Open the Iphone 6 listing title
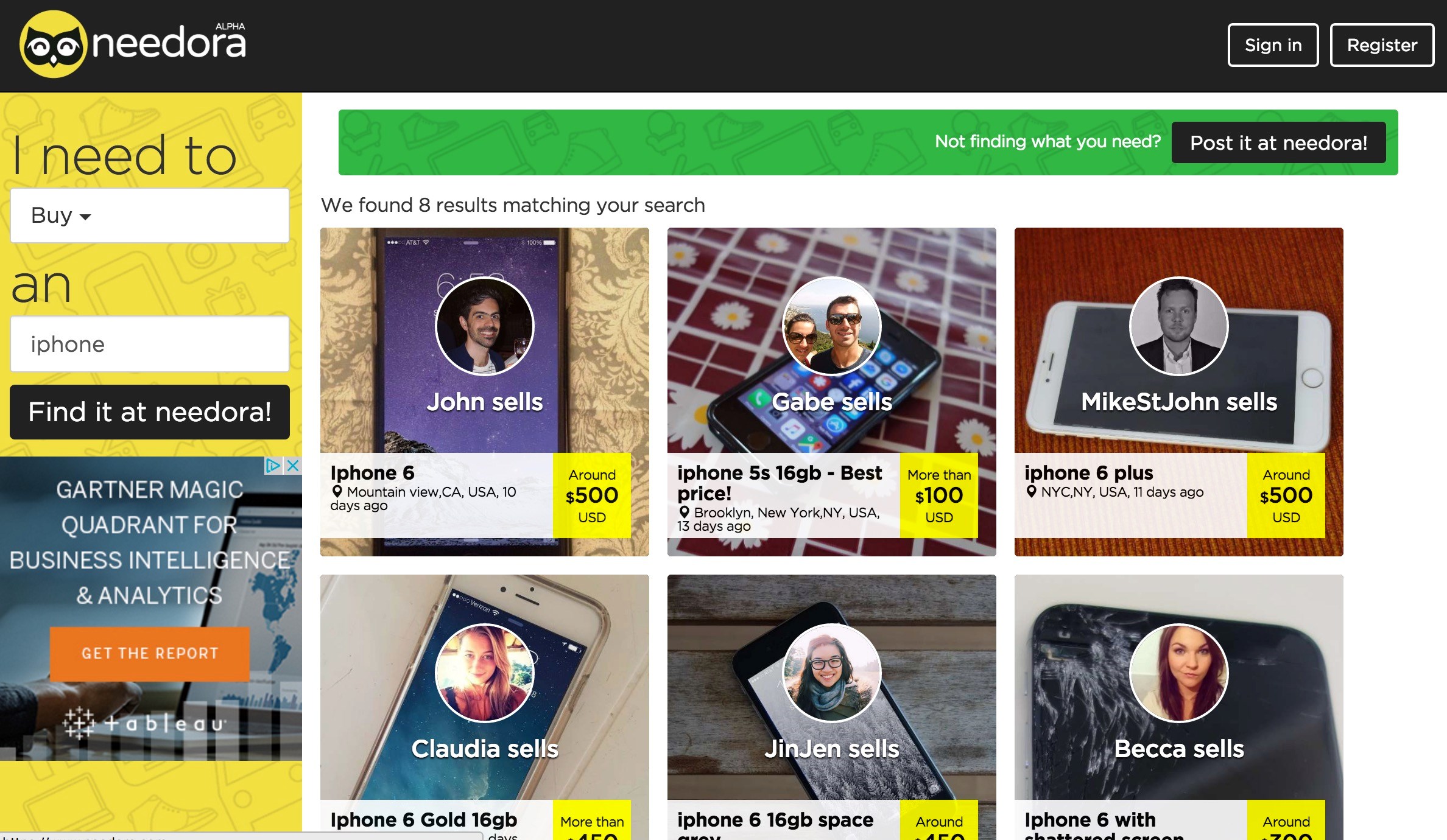Image resolution: width=1447 pixels, height=840 pixels. (372, 472)
